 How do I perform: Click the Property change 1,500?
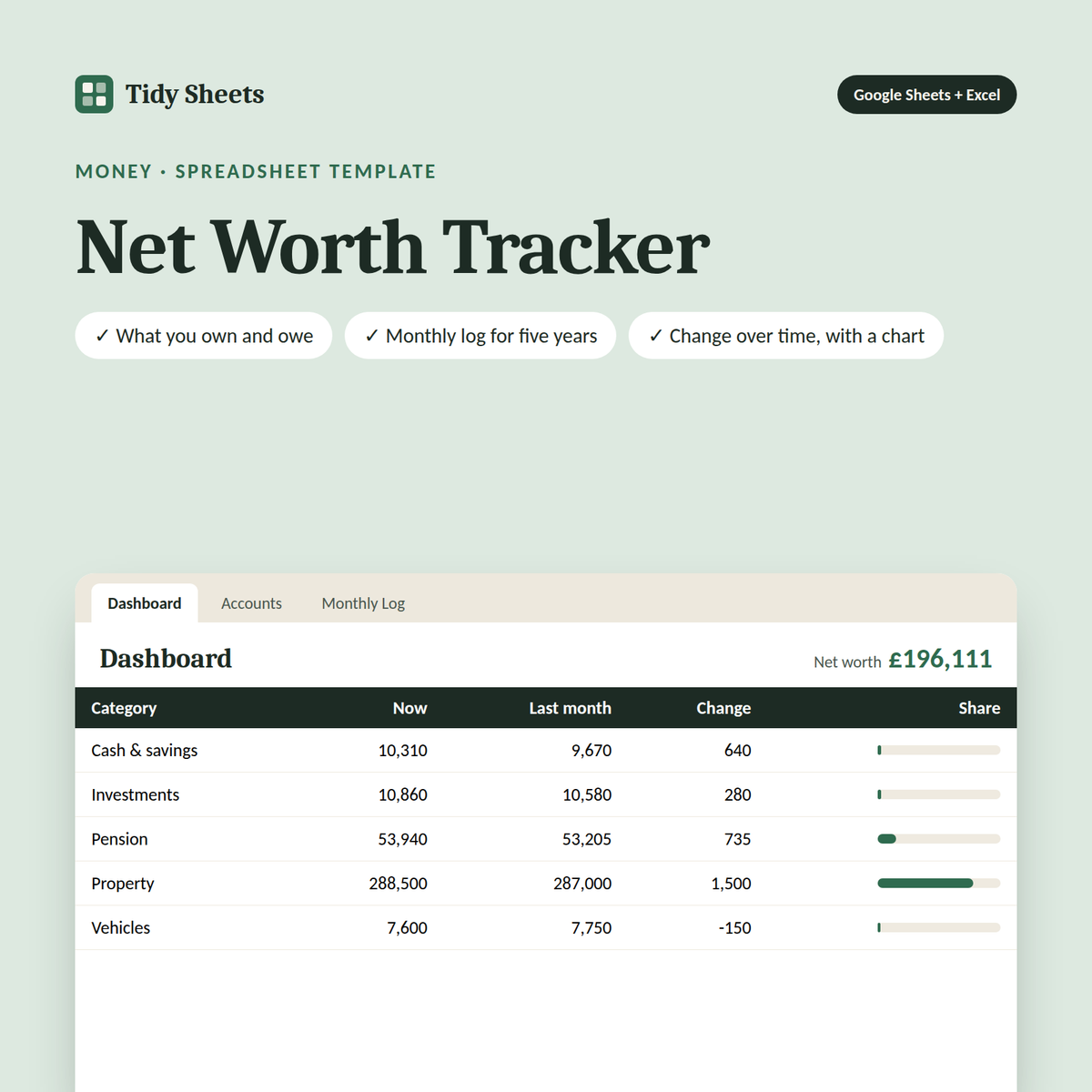coord(732,884)
